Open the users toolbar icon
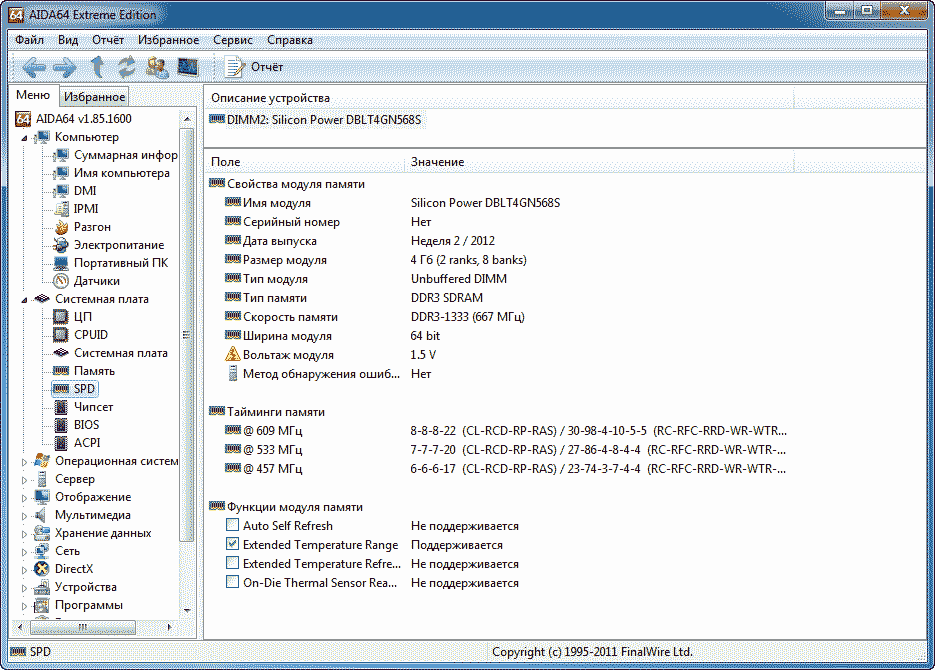The width and height of the screenshot is (935, 670). pyautogui.click(x=157, y=67)
